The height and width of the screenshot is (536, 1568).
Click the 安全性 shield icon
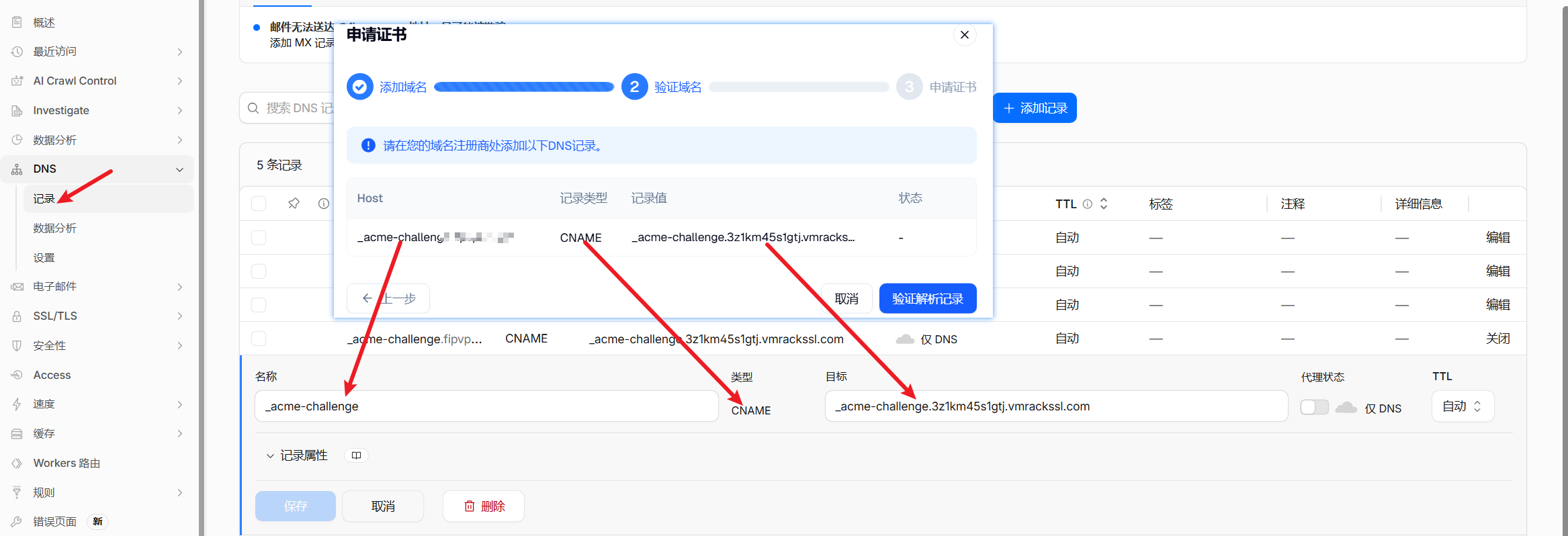click(x=17, y=345)
